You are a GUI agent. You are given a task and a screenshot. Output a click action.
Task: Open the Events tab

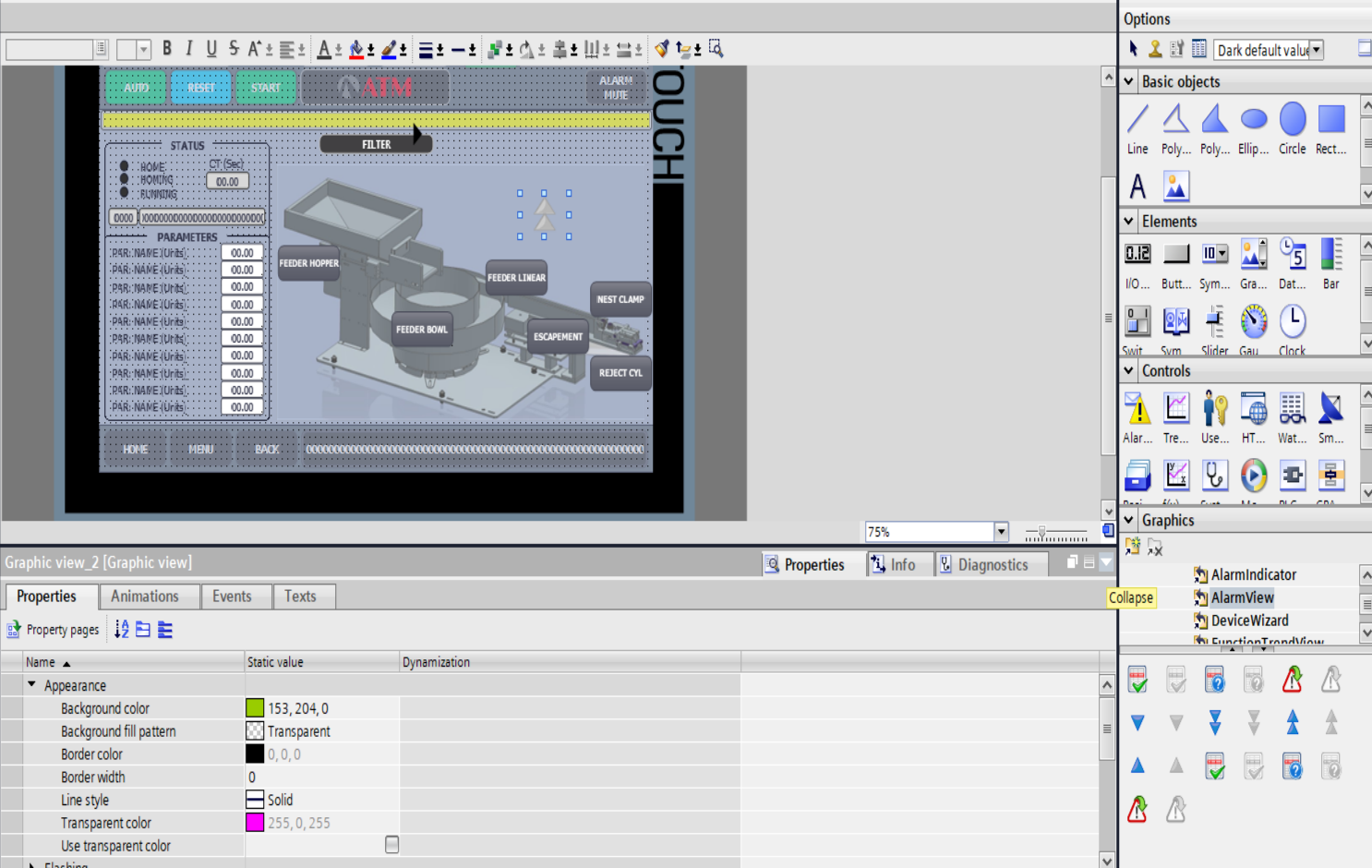pos(232,597)
